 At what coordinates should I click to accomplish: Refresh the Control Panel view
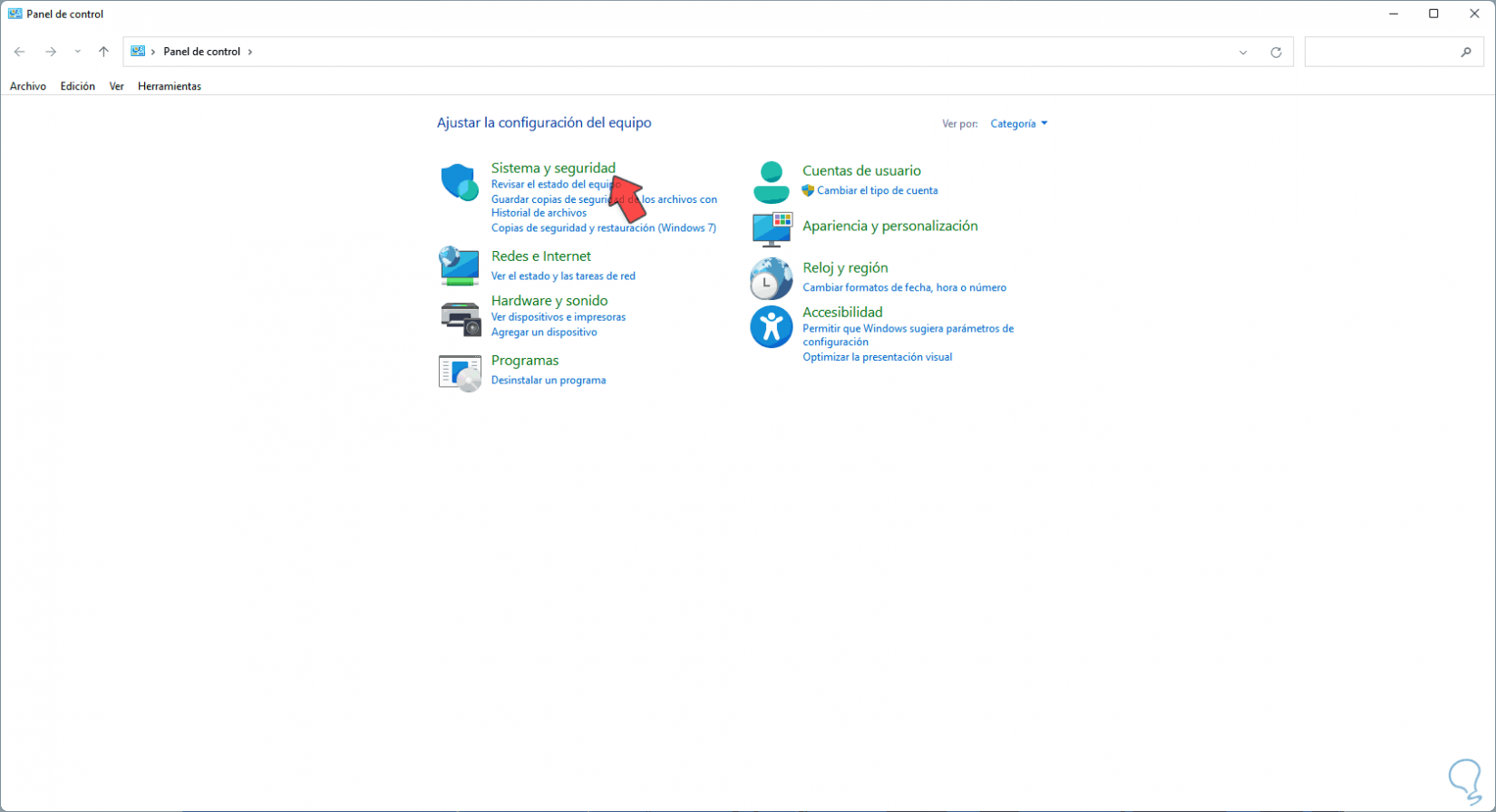click(x=1276, y=52)
